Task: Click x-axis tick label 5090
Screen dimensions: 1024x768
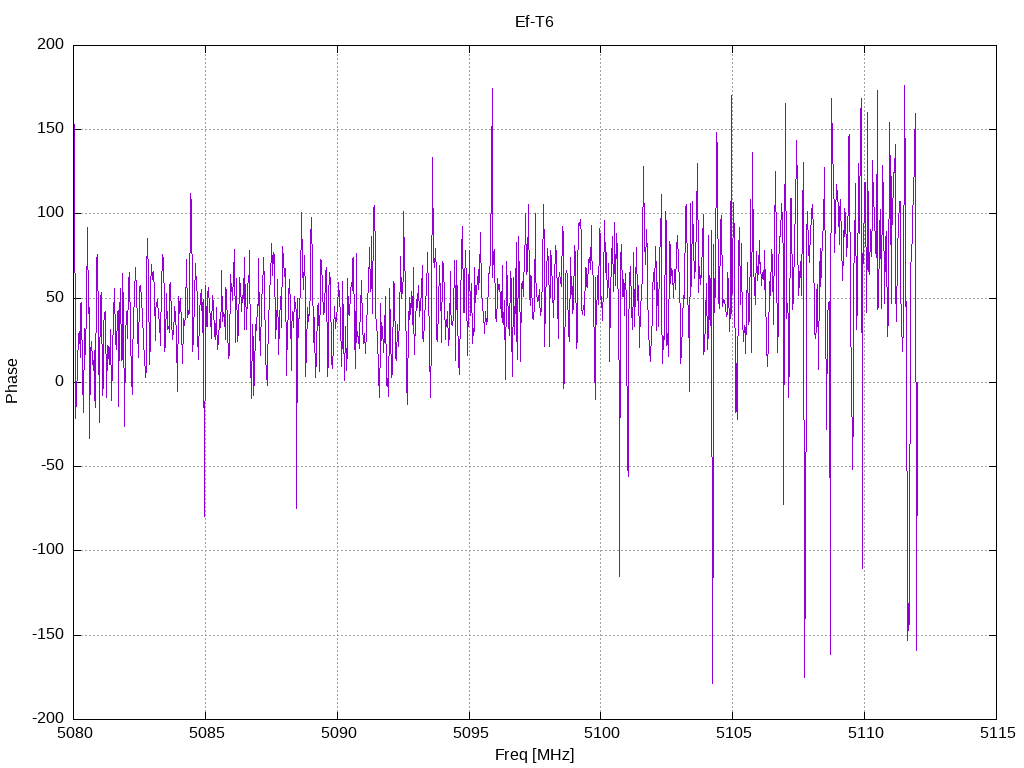Action: click(x=338, y=733)
